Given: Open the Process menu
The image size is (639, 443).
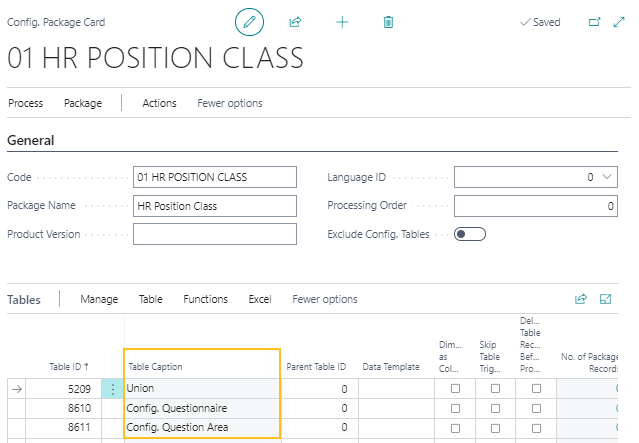Looking at the screenshot, I should [25, 103].
